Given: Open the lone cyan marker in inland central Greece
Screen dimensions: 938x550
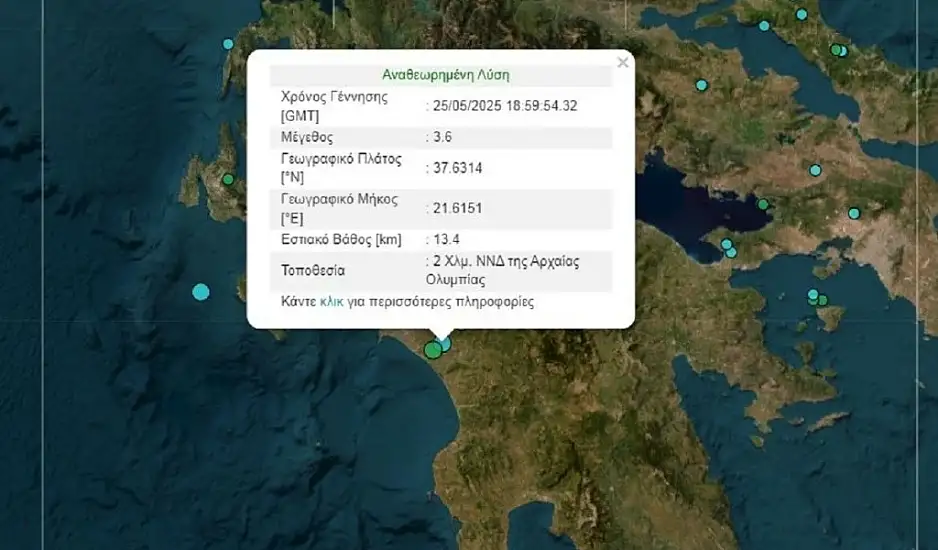Looking at the screenshot, I should pyautogui.click(x=702, y=85).
